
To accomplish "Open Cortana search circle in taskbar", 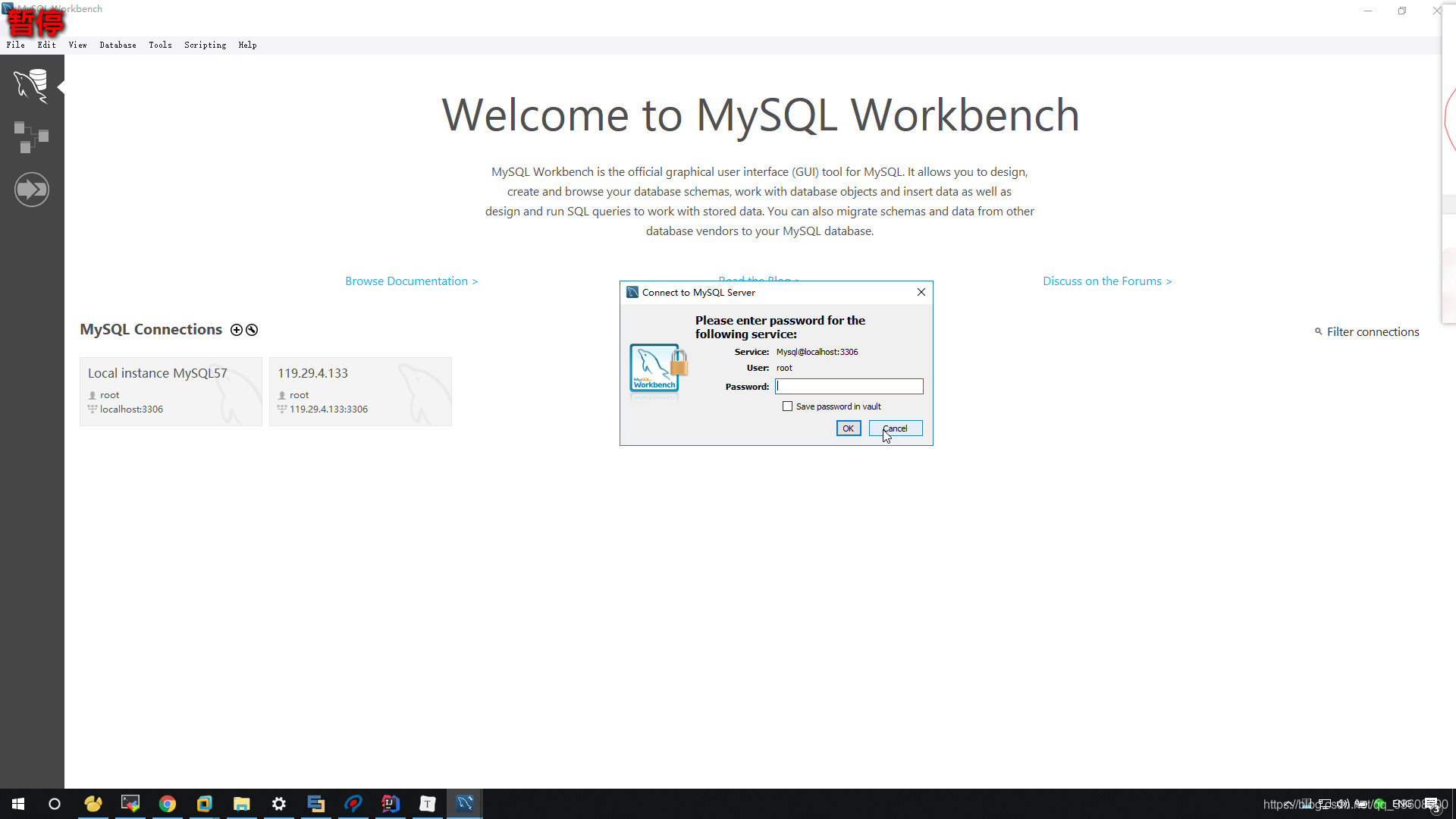I will pyautogui.click(x=55, y=804).
